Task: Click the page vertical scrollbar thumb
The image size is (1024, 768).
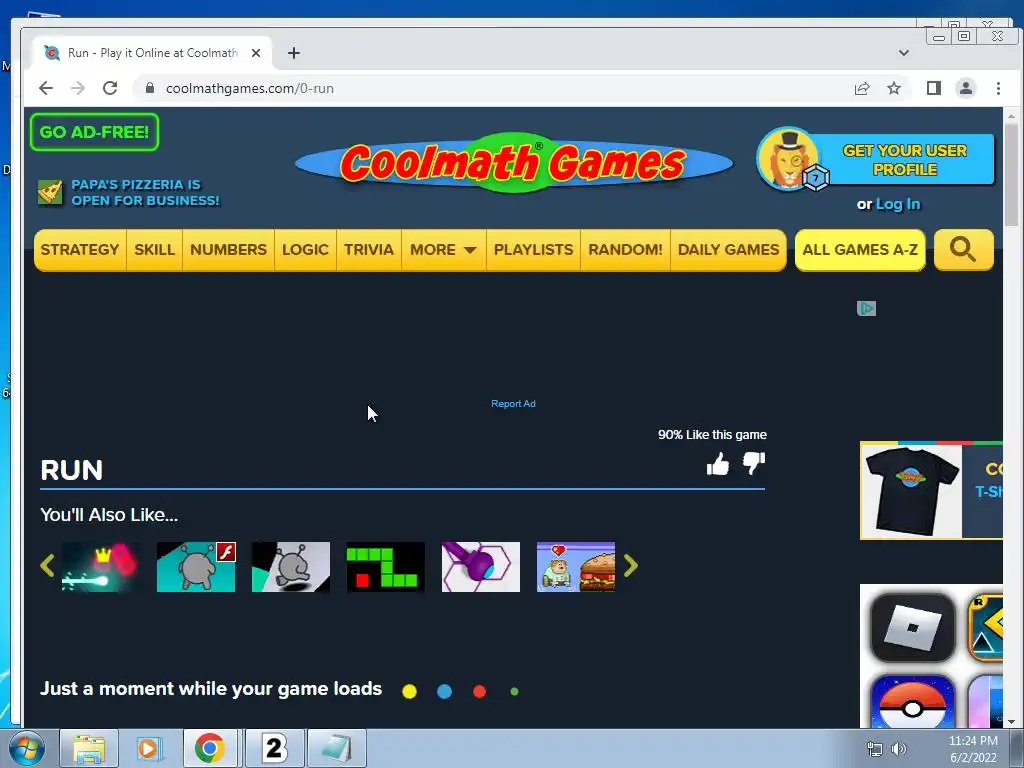Action: 1011,175
